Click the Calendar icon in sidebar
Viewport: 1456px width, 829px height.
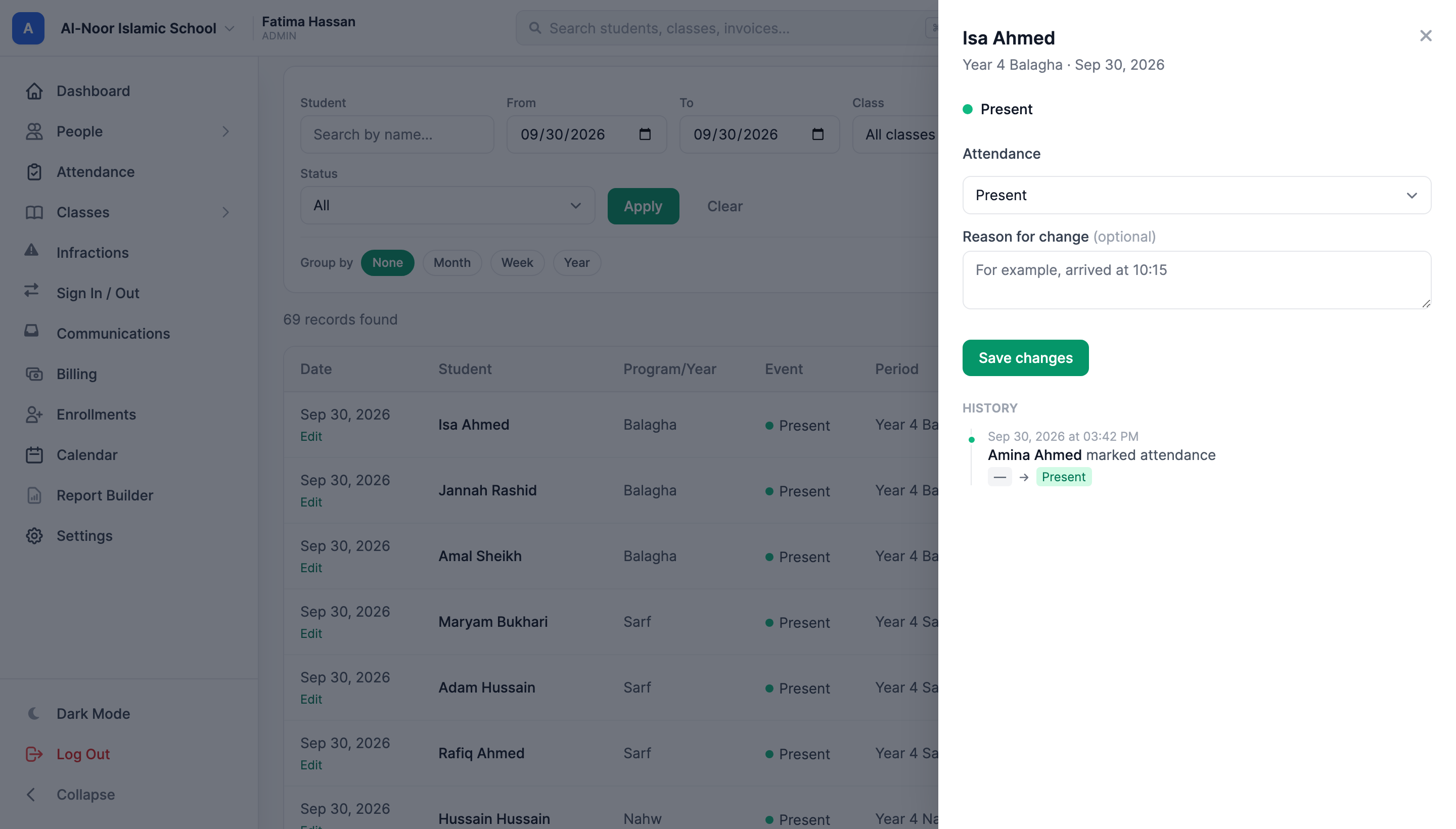(34, 455)
